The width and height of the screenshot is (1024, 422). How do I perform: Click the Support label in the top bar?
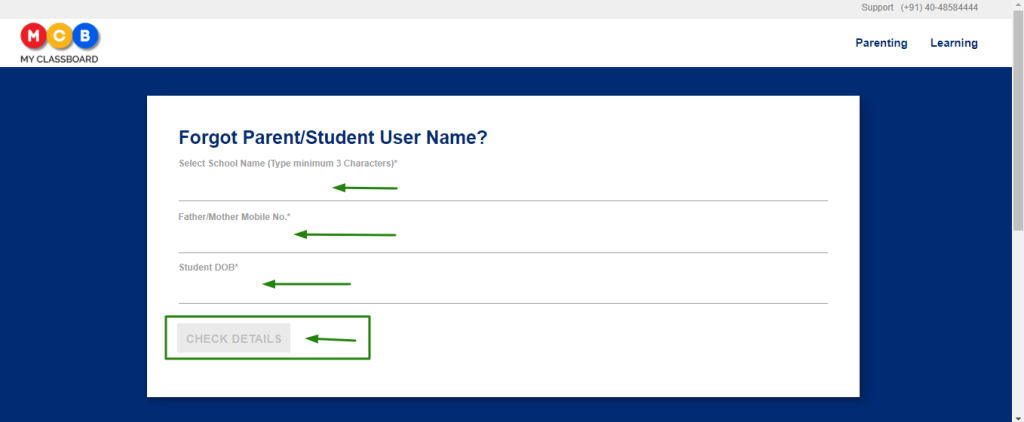tap(877, 8)
